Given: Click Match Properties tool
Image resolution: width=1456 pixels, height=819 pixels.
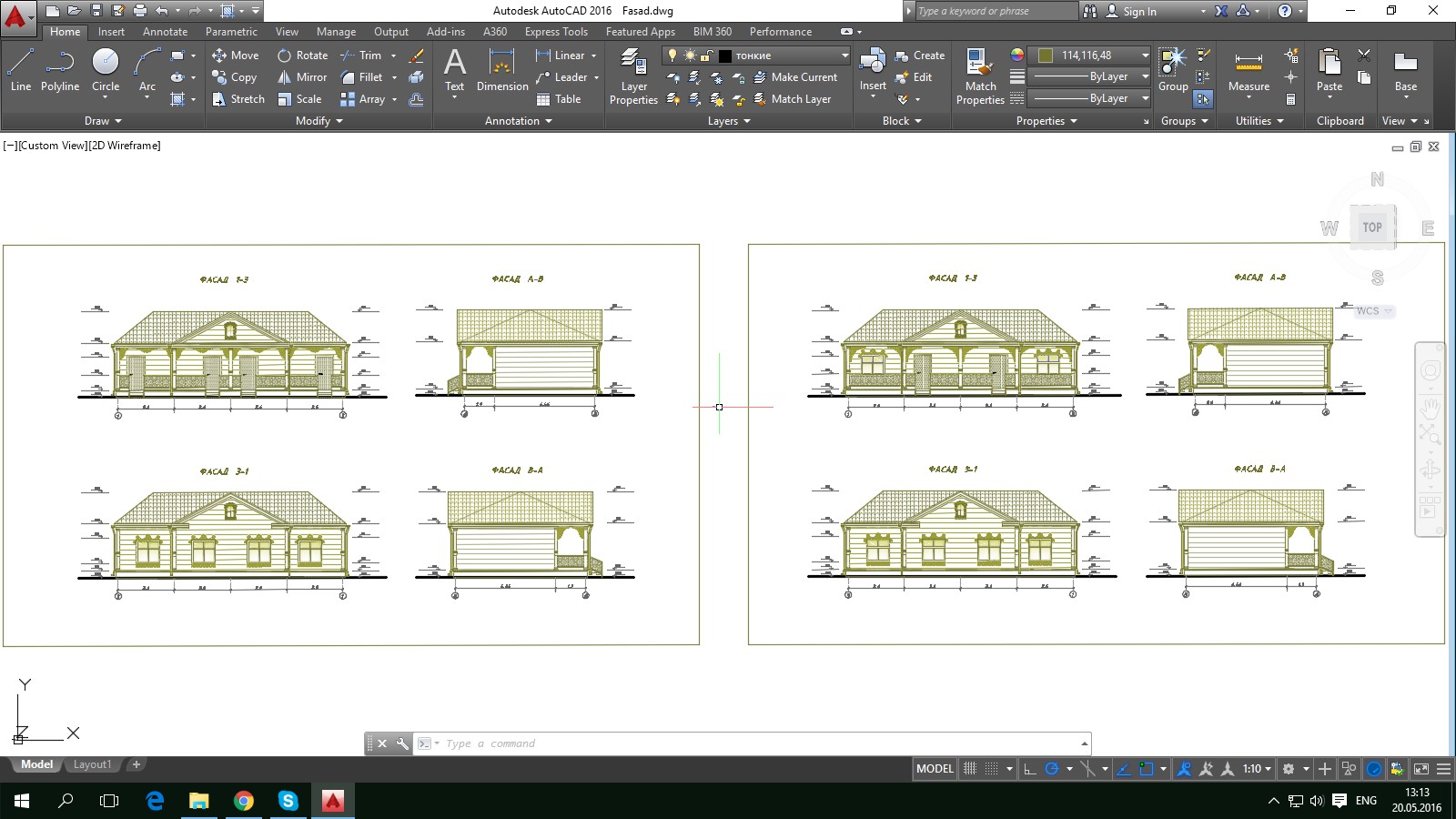Looking at the screenshot, I should [x=980, y=76].
